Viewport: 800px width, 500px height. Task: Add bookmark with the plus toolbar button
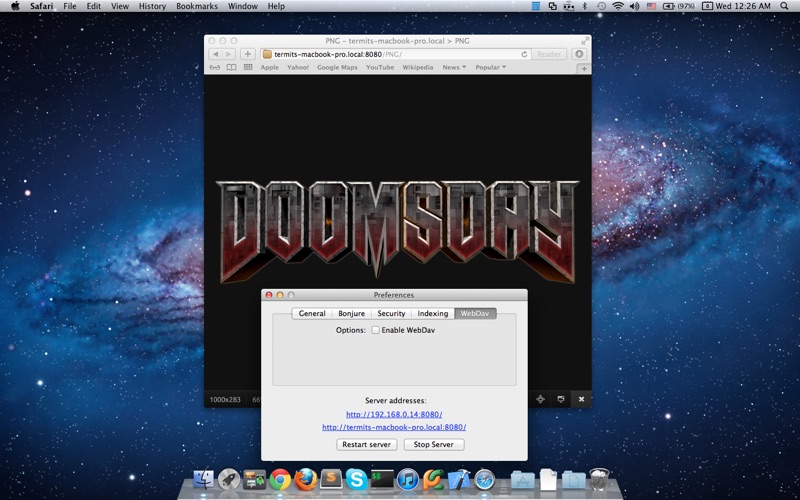click(x=247, y=54)
